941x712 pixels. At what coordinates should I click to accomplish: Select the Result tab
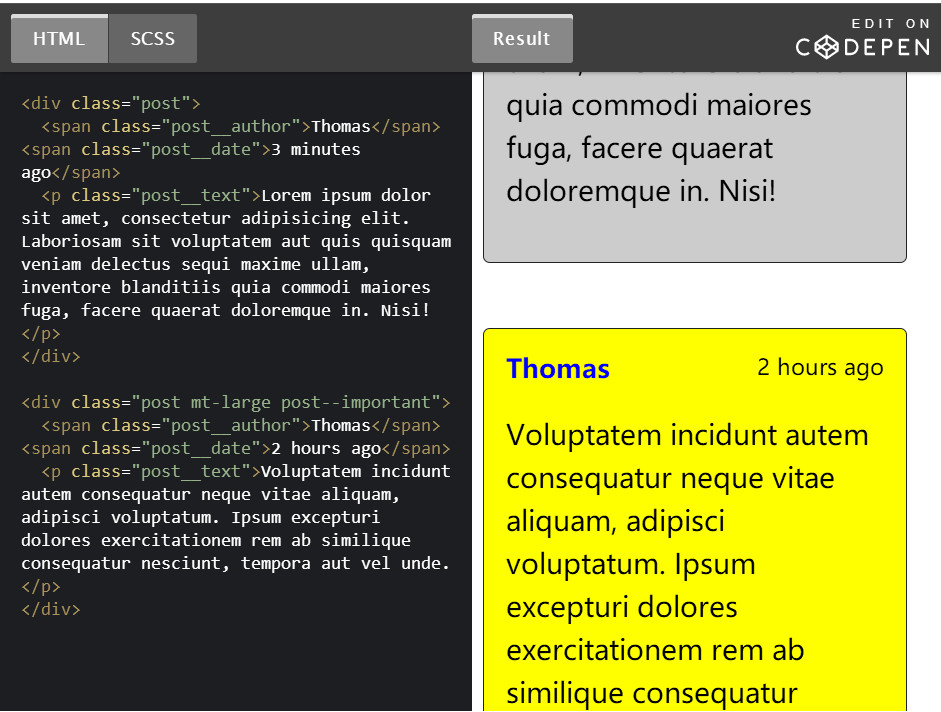point(521,39)
